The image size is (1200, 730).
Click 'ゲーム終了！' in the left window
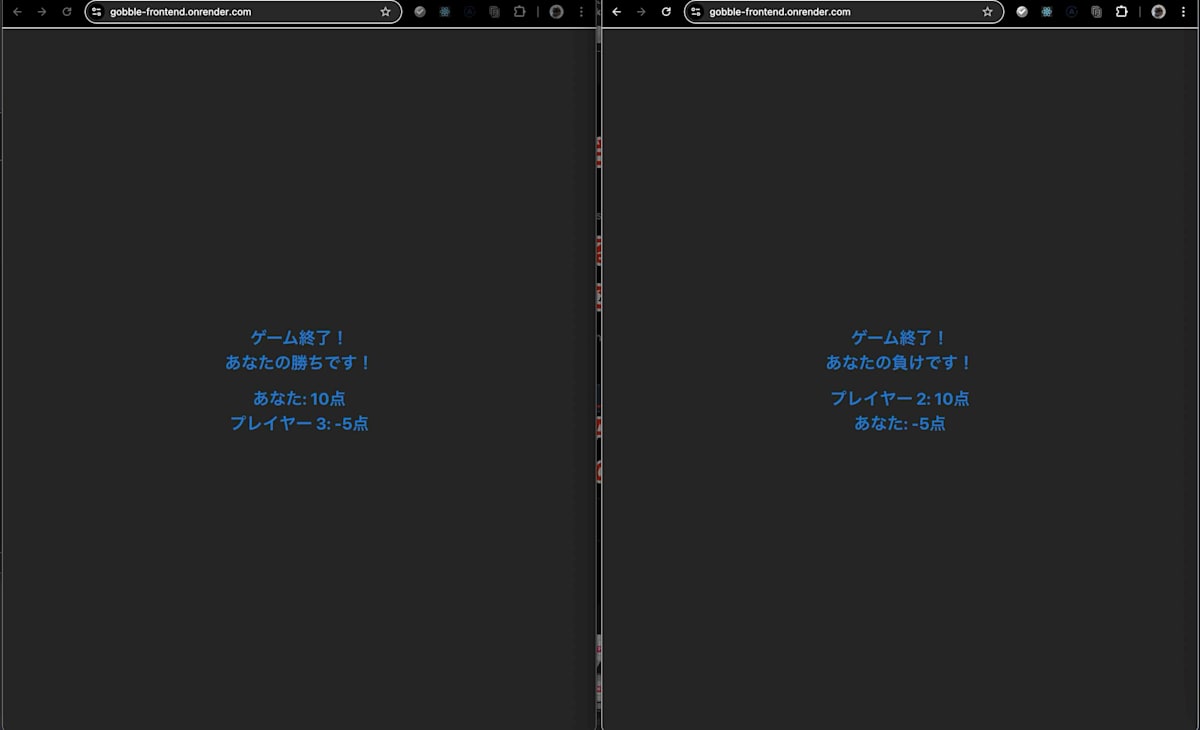tap(299, 338)
